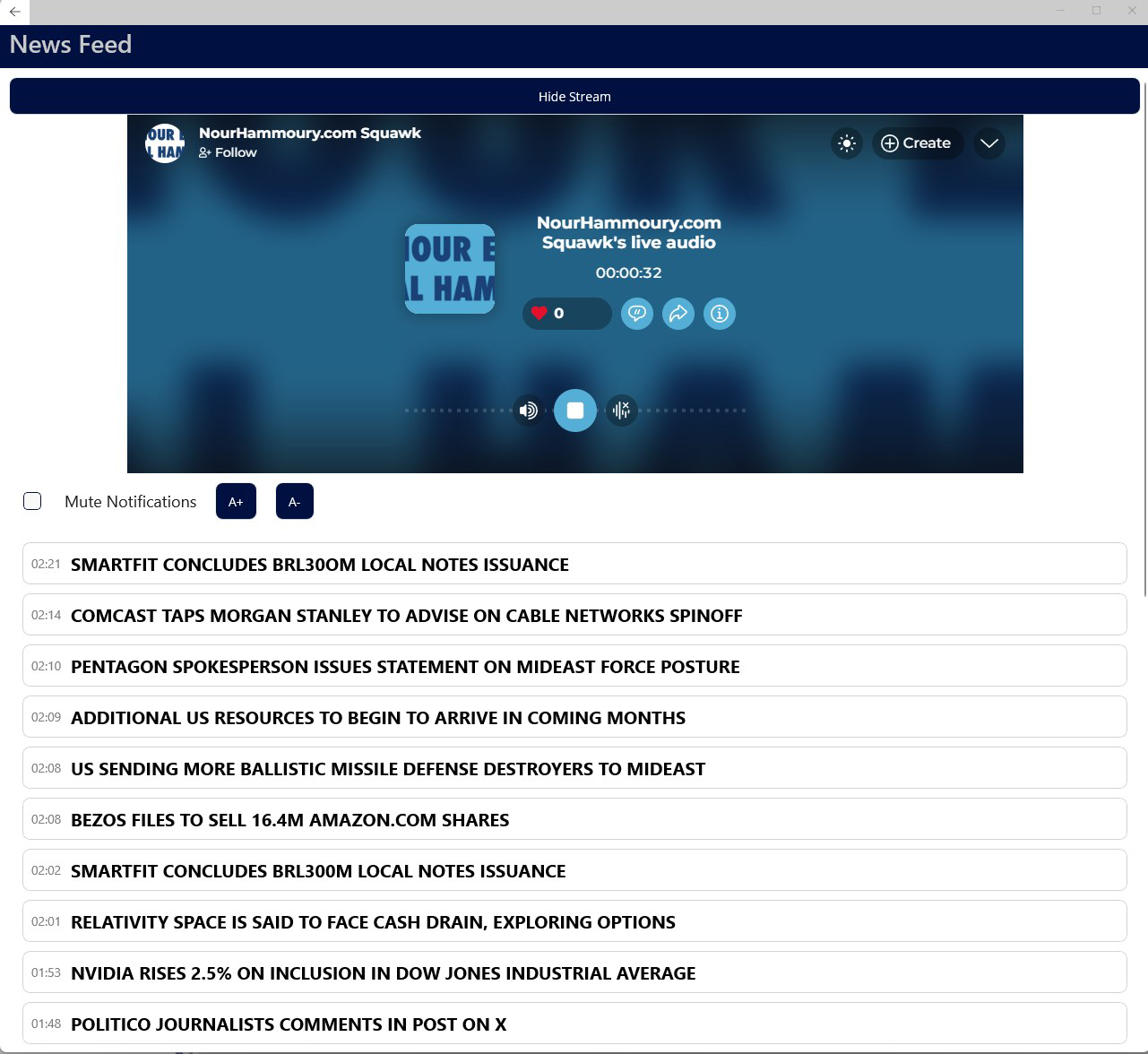Open Relativity Space cash drain headline
Viewport: 1148px width, 1054px height.
tap(574, 921)
